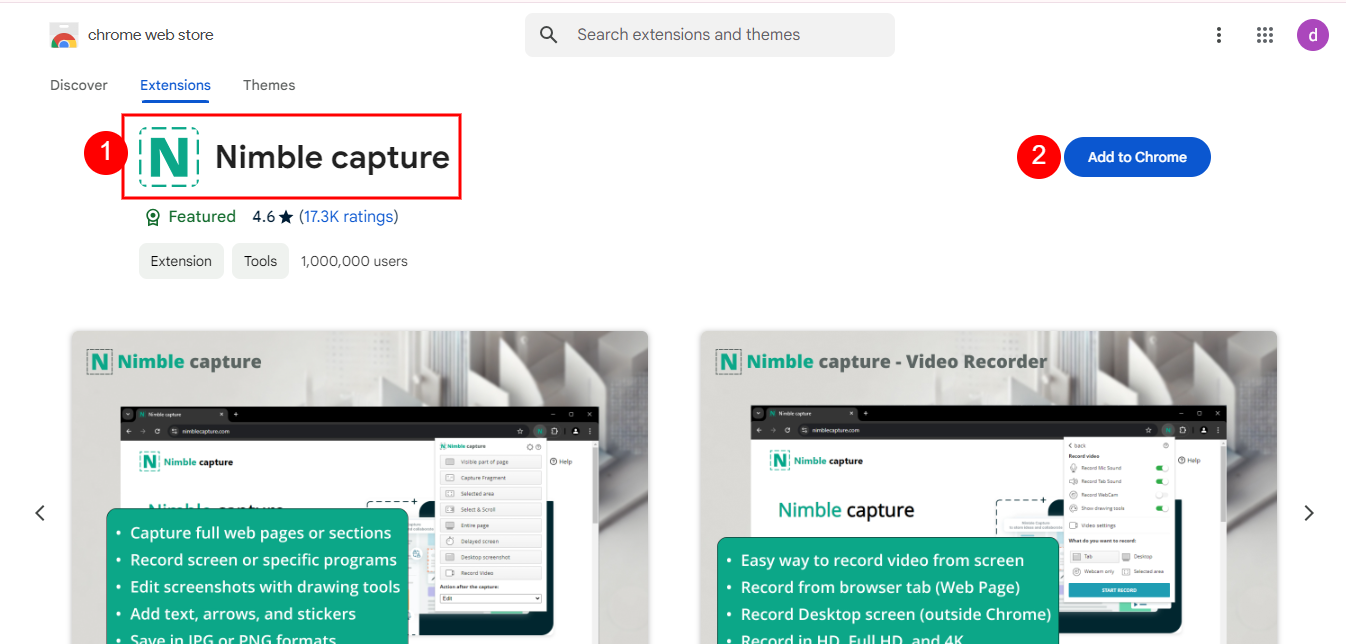The width and height of the screenshot is (1346, 644).
Task: Select the Tools category chip
Action: click(260, 261)
